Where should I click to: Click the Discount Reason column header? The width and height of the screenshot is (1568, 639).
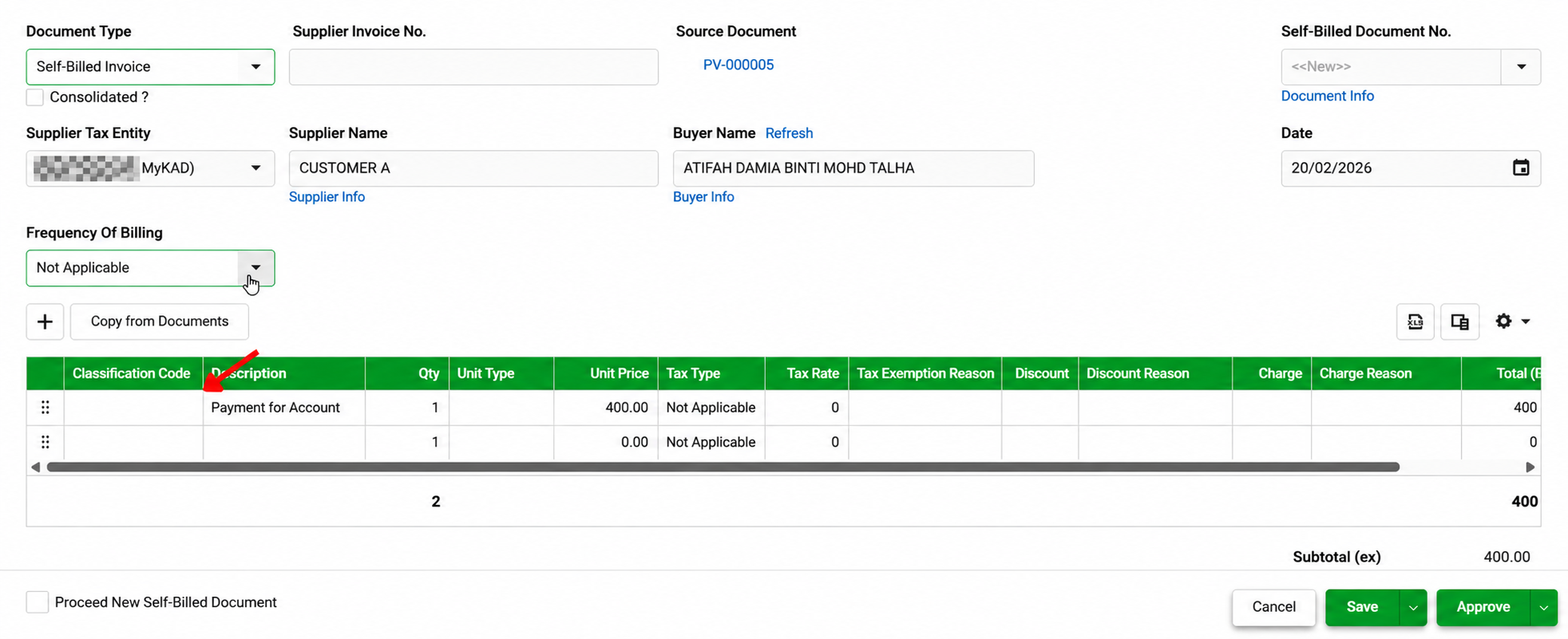[x=1155, y=373]
